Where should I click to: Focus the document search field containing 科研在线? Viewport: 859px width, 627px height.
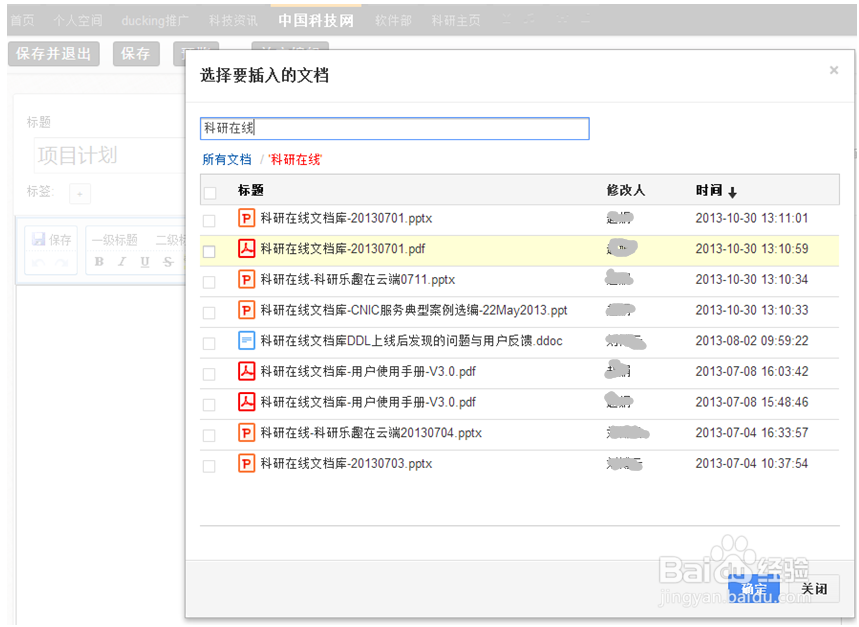coord(394,128)
